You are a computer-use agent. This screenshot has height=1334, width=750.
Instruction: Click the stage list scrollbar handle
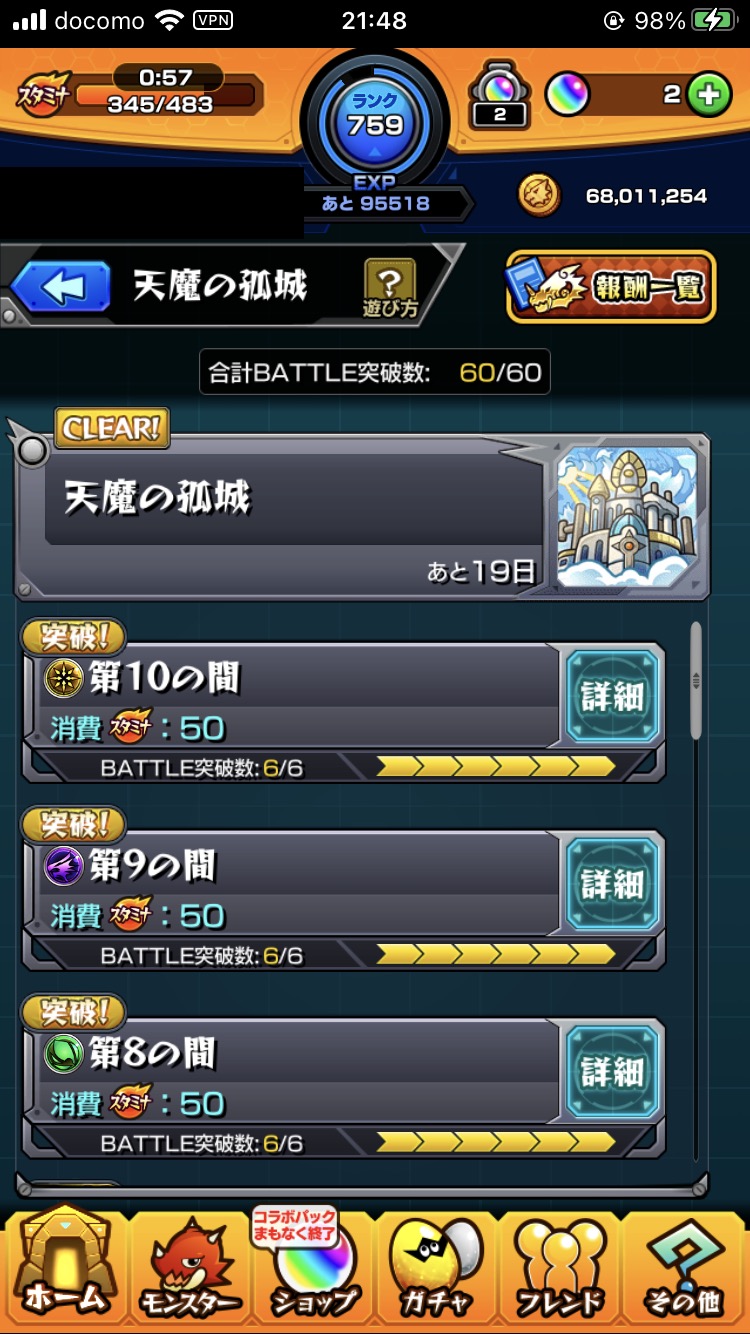coord(696,680)
